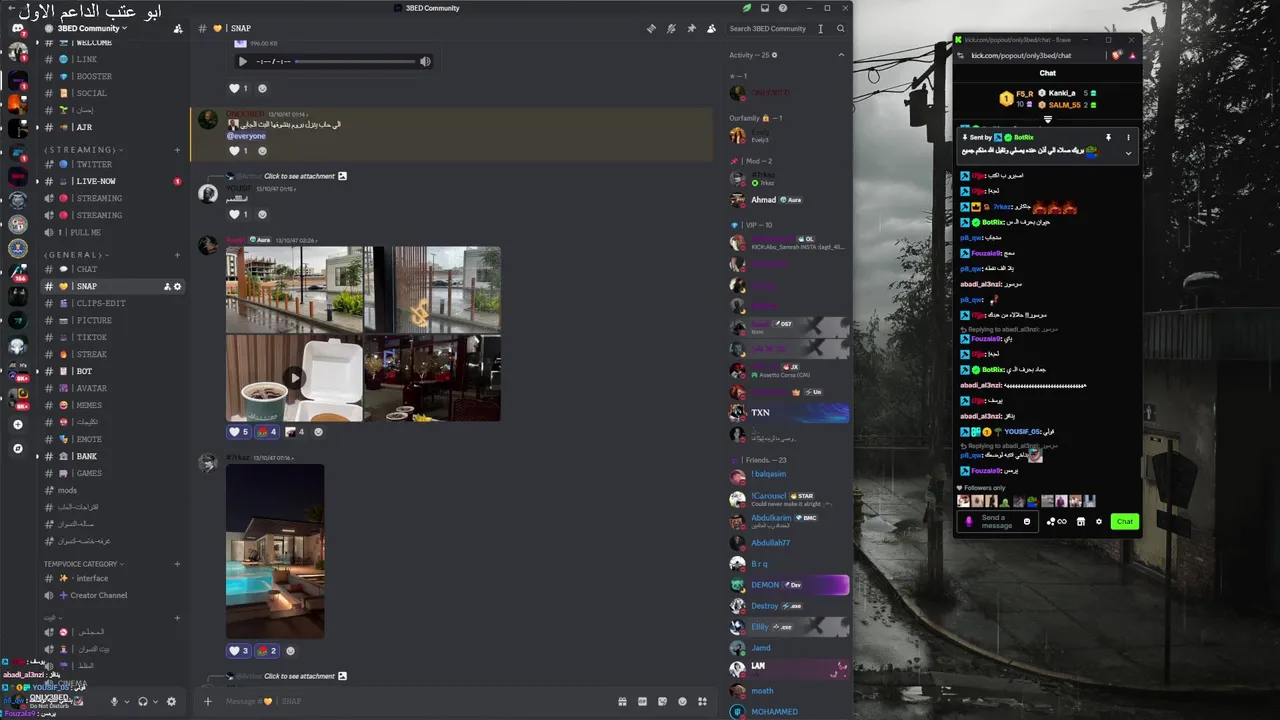Open the GIF picker in message bar
This screenshot has width=1280, height=720.
(642, 701)
